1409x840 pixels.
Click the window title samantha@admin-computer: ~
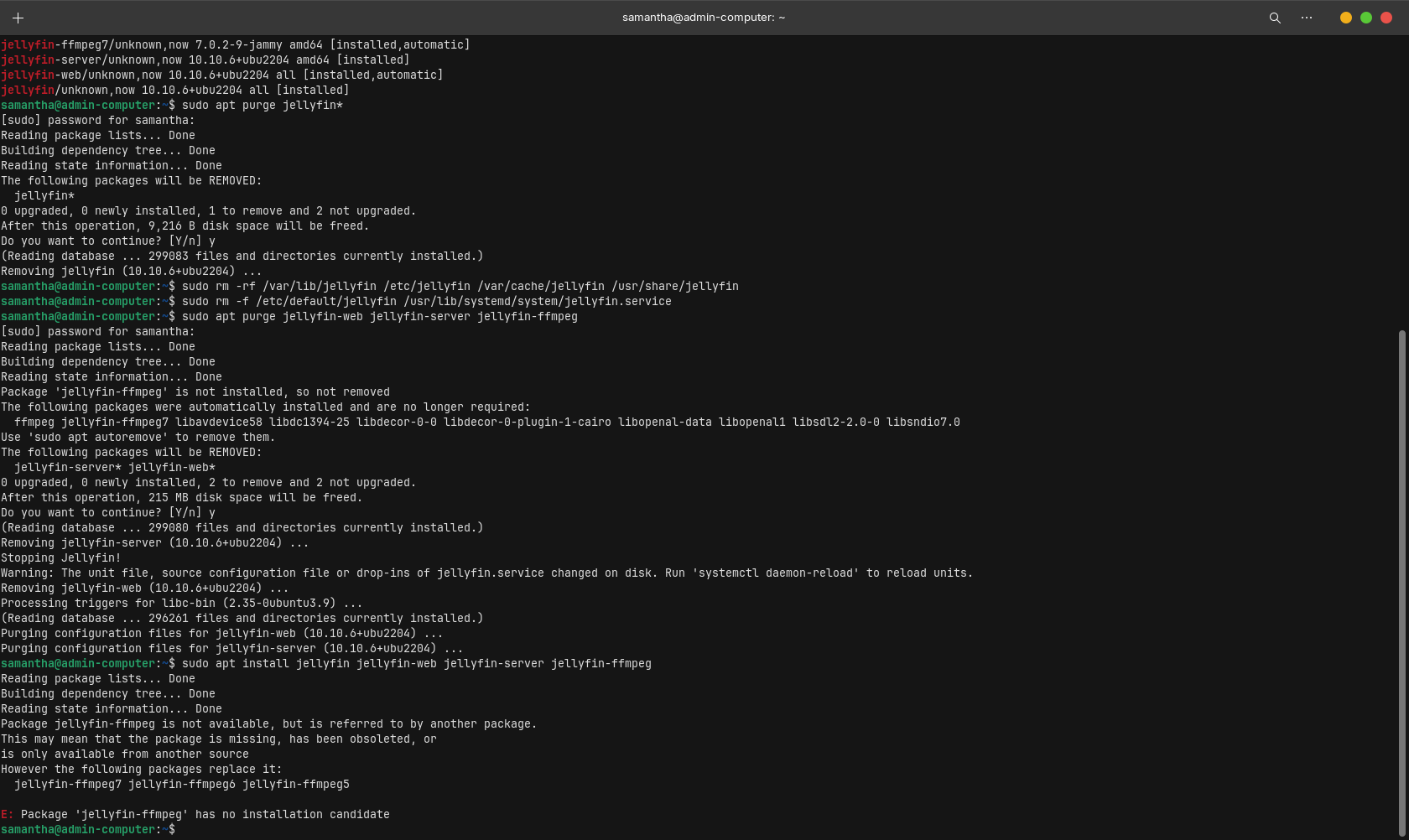click(704, 18)
